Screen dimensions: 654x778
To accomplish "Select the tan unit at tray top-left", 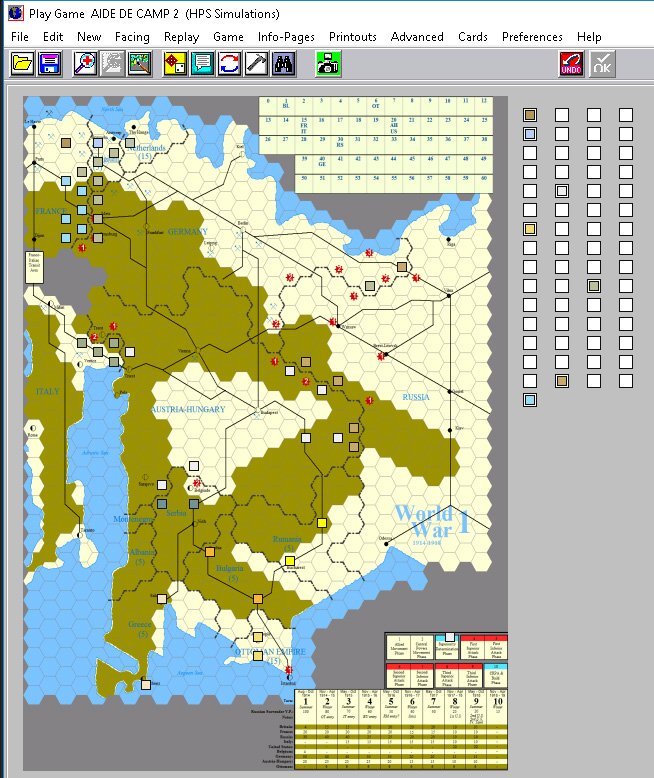I will click(530, 115).
